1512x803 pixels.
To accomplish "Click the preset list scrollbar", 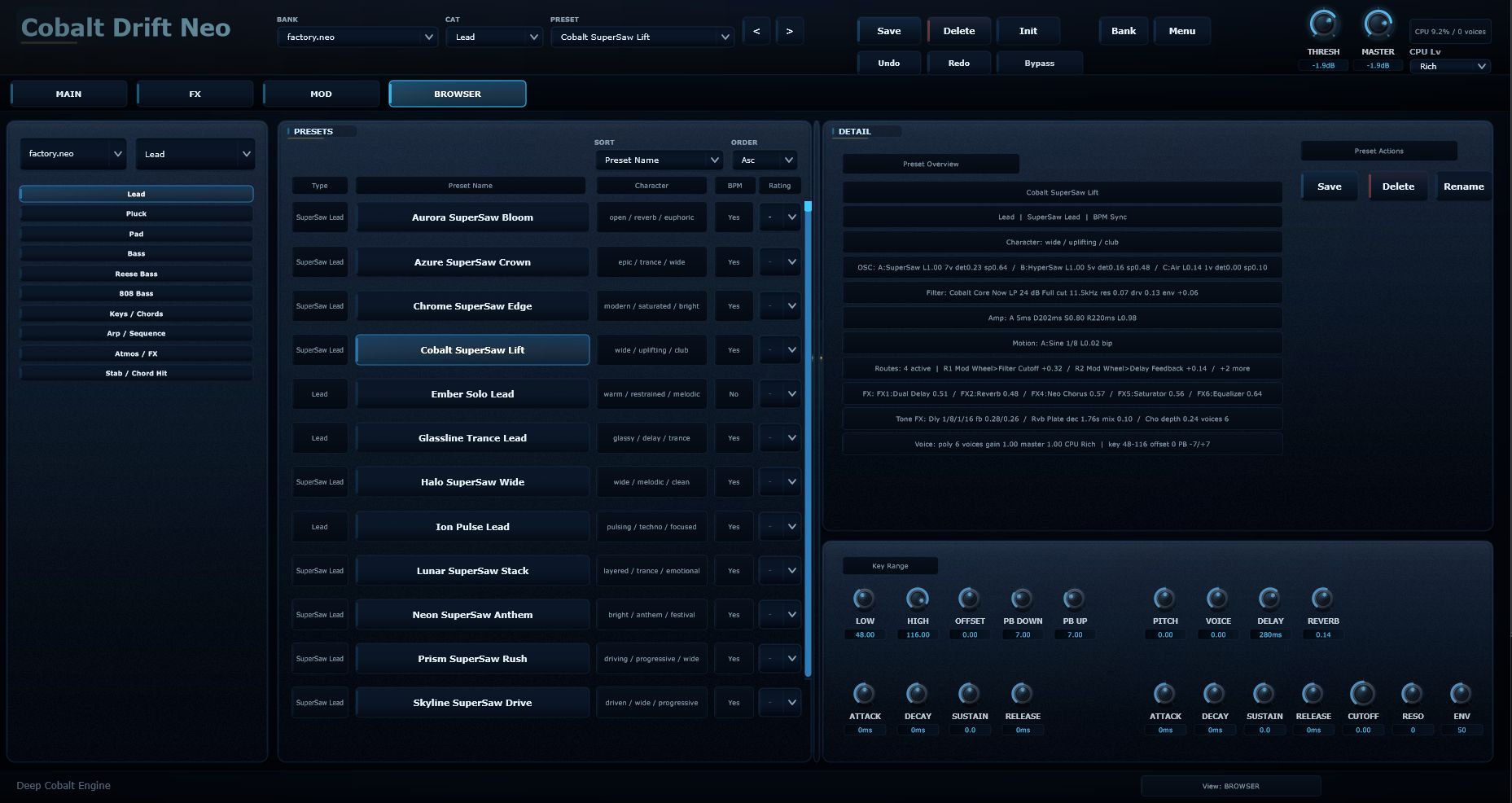I will coord(808,440).
